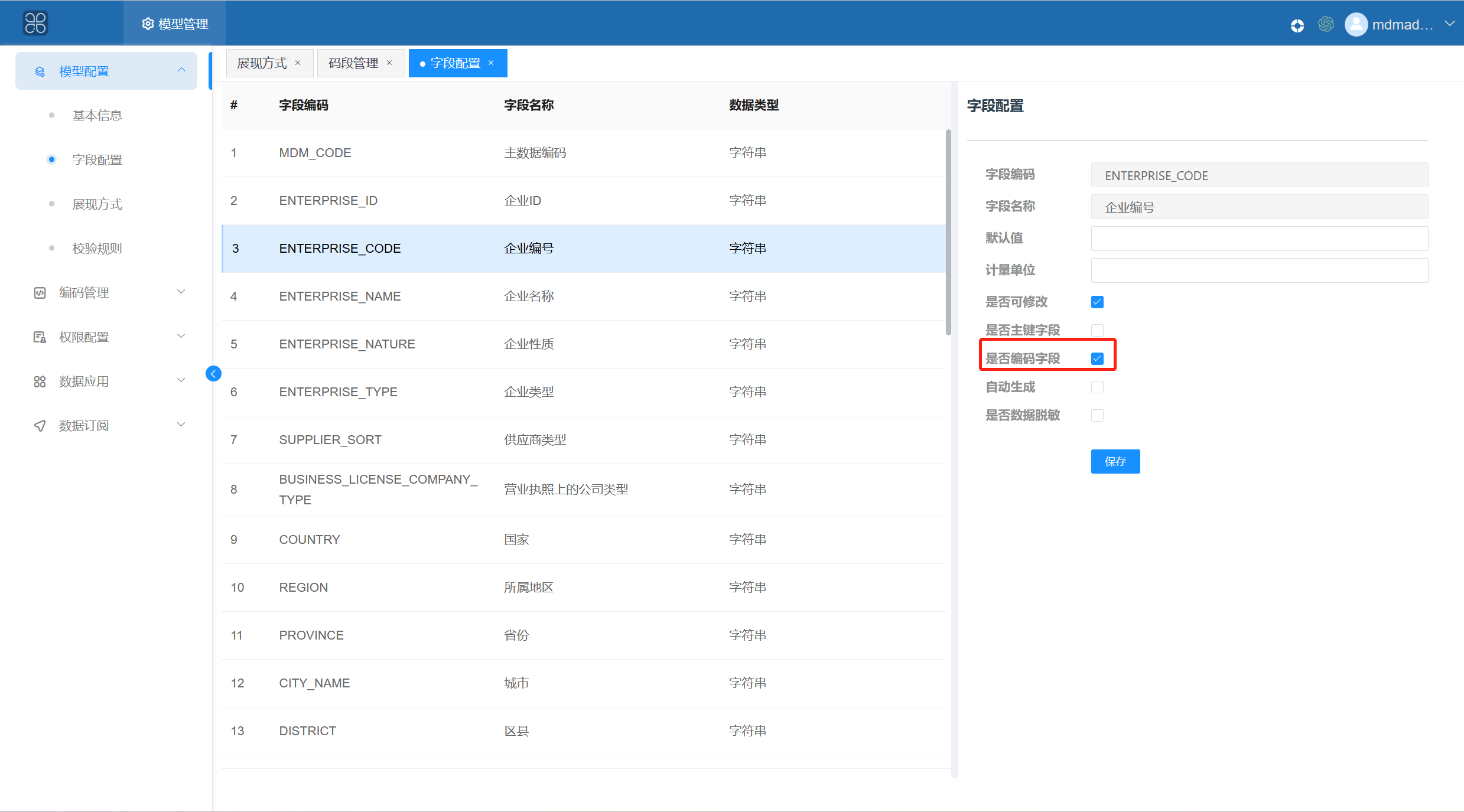The width and height of the screenshot is (1464, 812).
Task: Collapse sidebar with blue arrow button
Action: coord(213,374)
